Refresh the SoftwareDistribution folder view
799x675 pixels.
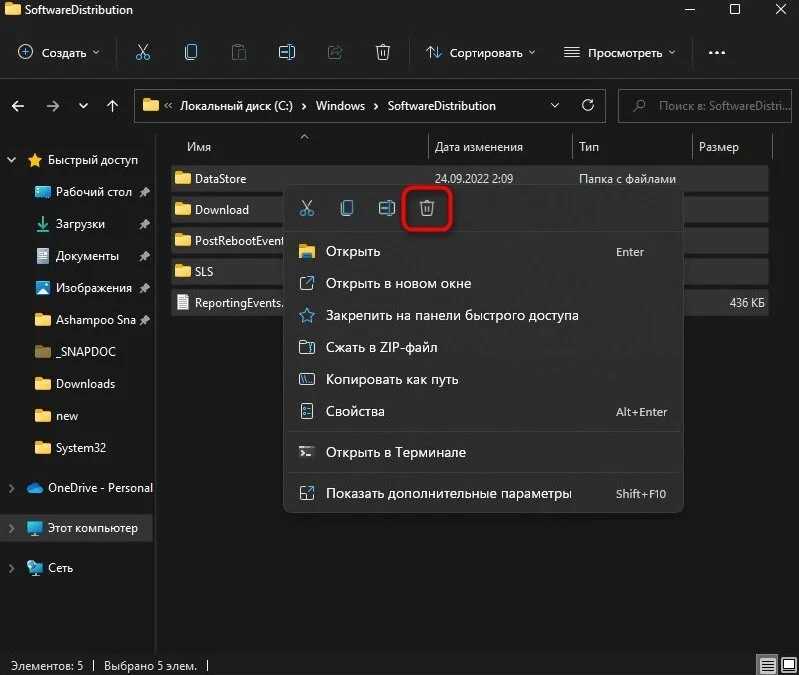tap(588, 105)
